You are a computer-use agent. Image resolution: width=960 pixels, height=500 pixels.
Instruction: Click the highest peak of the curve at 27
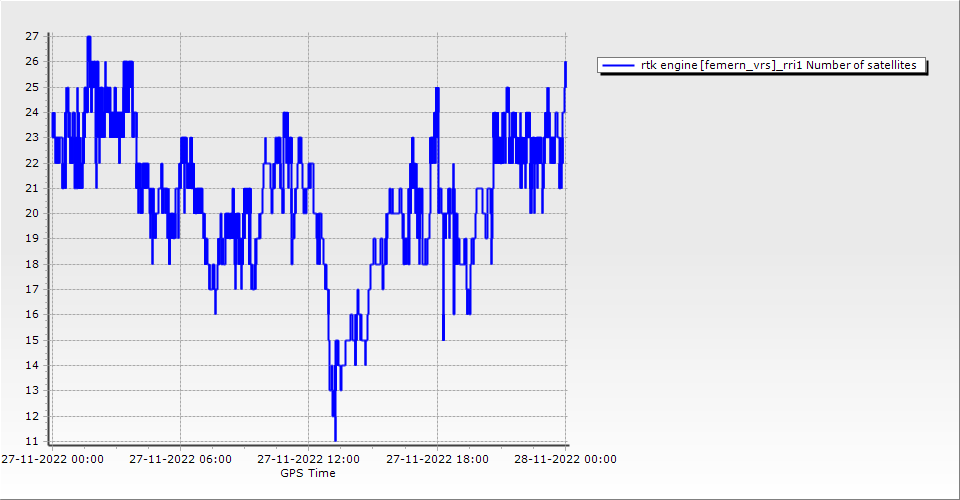pos(89,37)
